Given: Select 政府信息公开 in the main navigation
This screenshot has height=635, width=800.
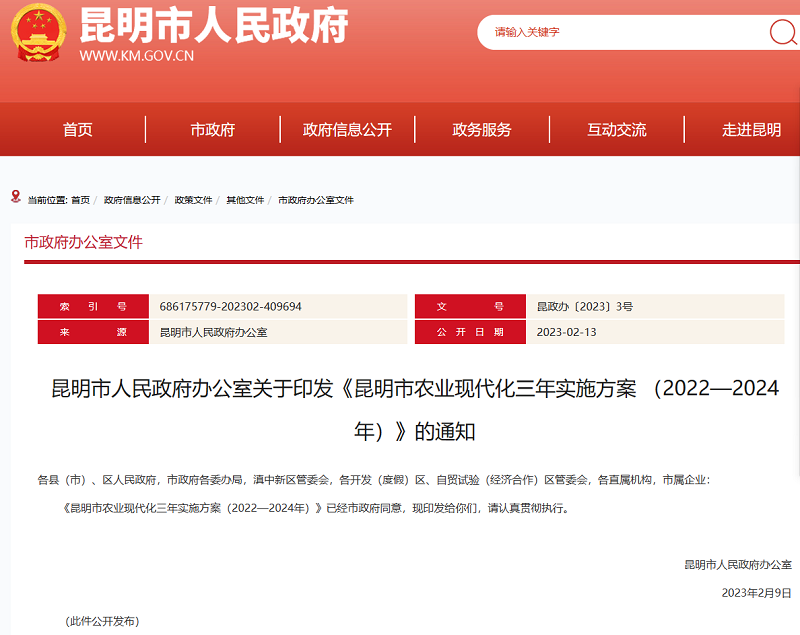Looking at the screenshot, I should tap(347, 130).
